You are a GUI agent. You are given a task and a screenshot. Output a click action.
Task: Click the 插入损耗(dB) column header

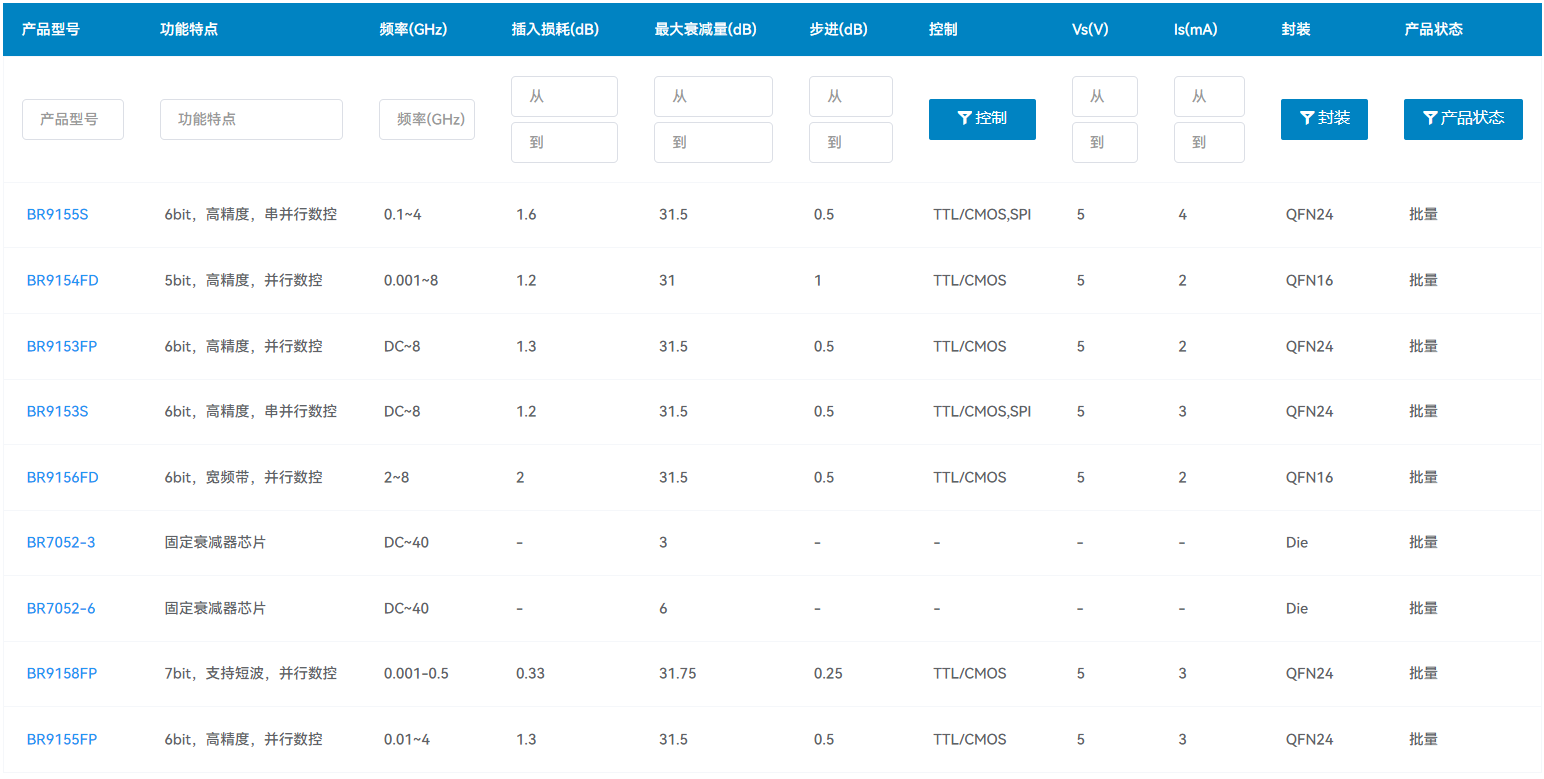(555, 29)
